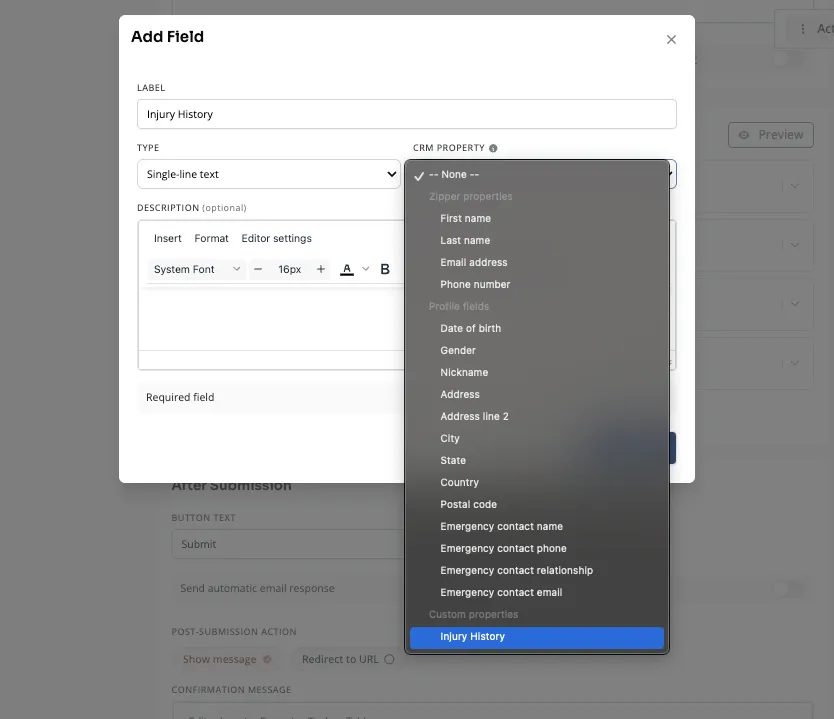Select Country option
Viewport: 834px width, 719px height.
(x=537, y=482)
